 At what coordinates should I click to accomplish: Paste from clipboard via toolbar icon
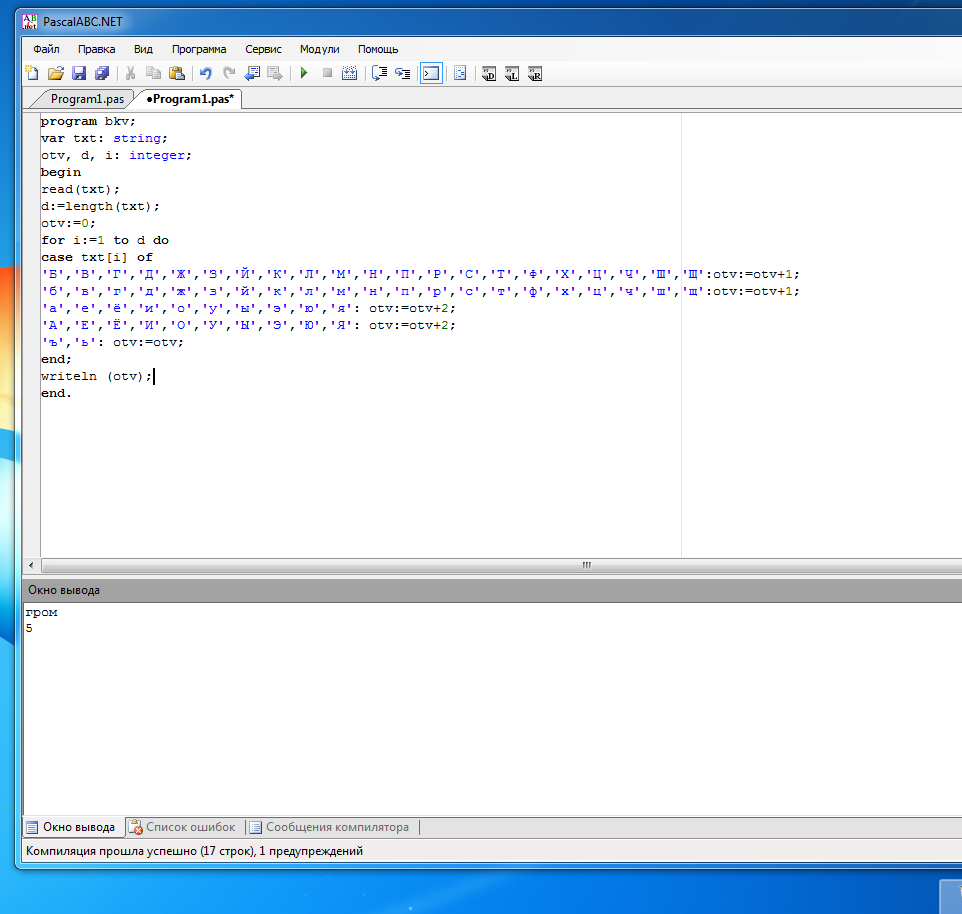[x=177, y=73]
